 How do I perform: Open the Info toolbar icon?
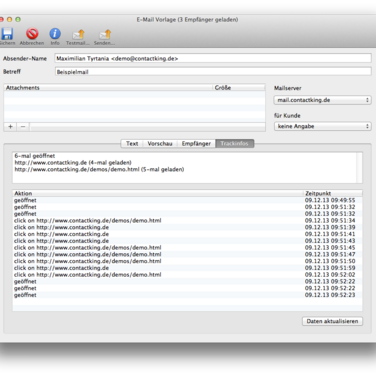[55, 34]
